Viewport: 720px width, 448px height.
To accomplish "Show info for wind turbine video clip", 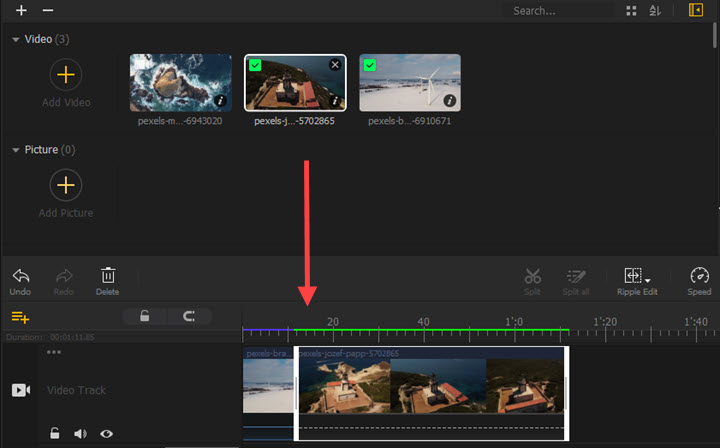I will [x=450, y=101].
